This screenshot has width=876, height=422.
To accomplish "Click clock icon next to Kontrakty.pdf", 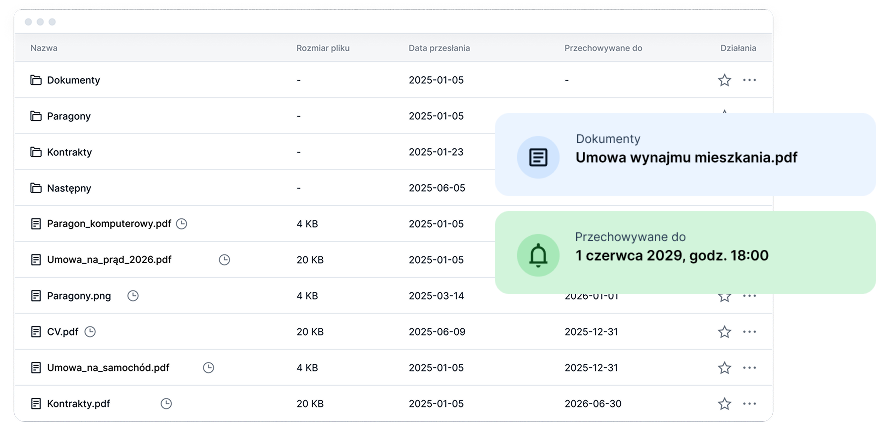I will click(167, 404).
